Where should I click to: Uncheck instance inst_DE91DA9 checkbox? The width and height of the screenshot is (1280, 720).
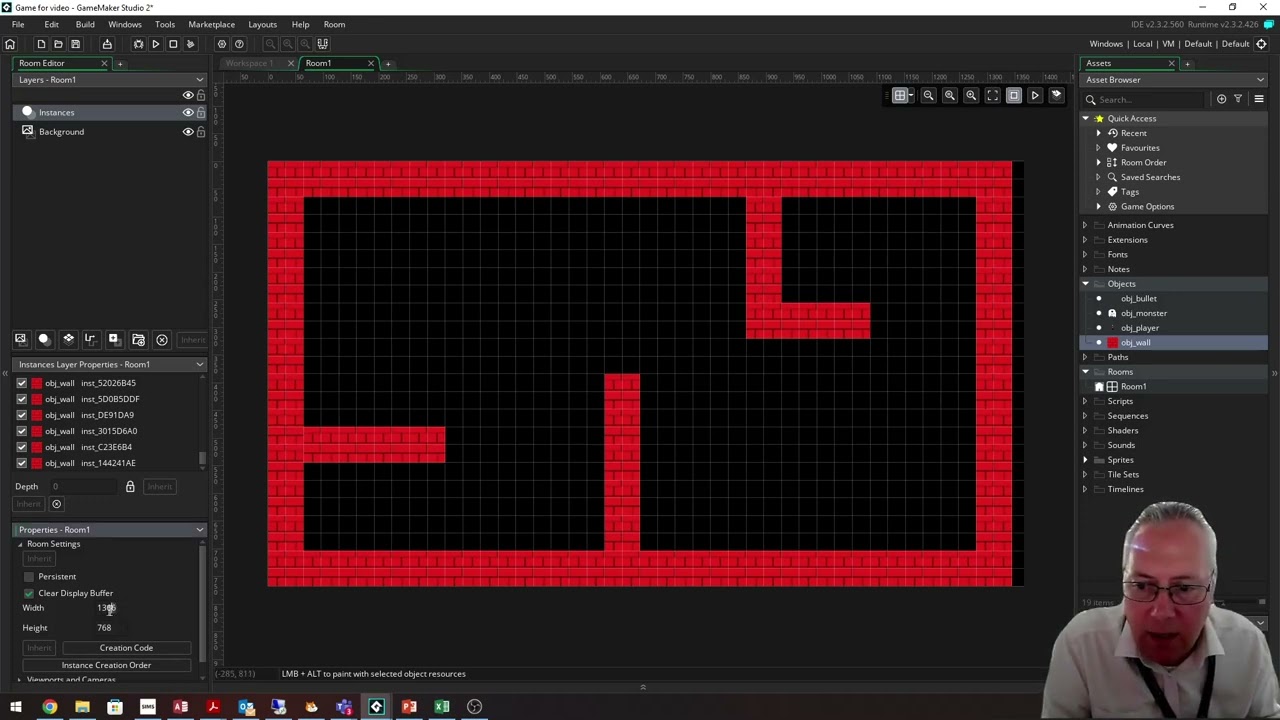[x=22, y=415]
